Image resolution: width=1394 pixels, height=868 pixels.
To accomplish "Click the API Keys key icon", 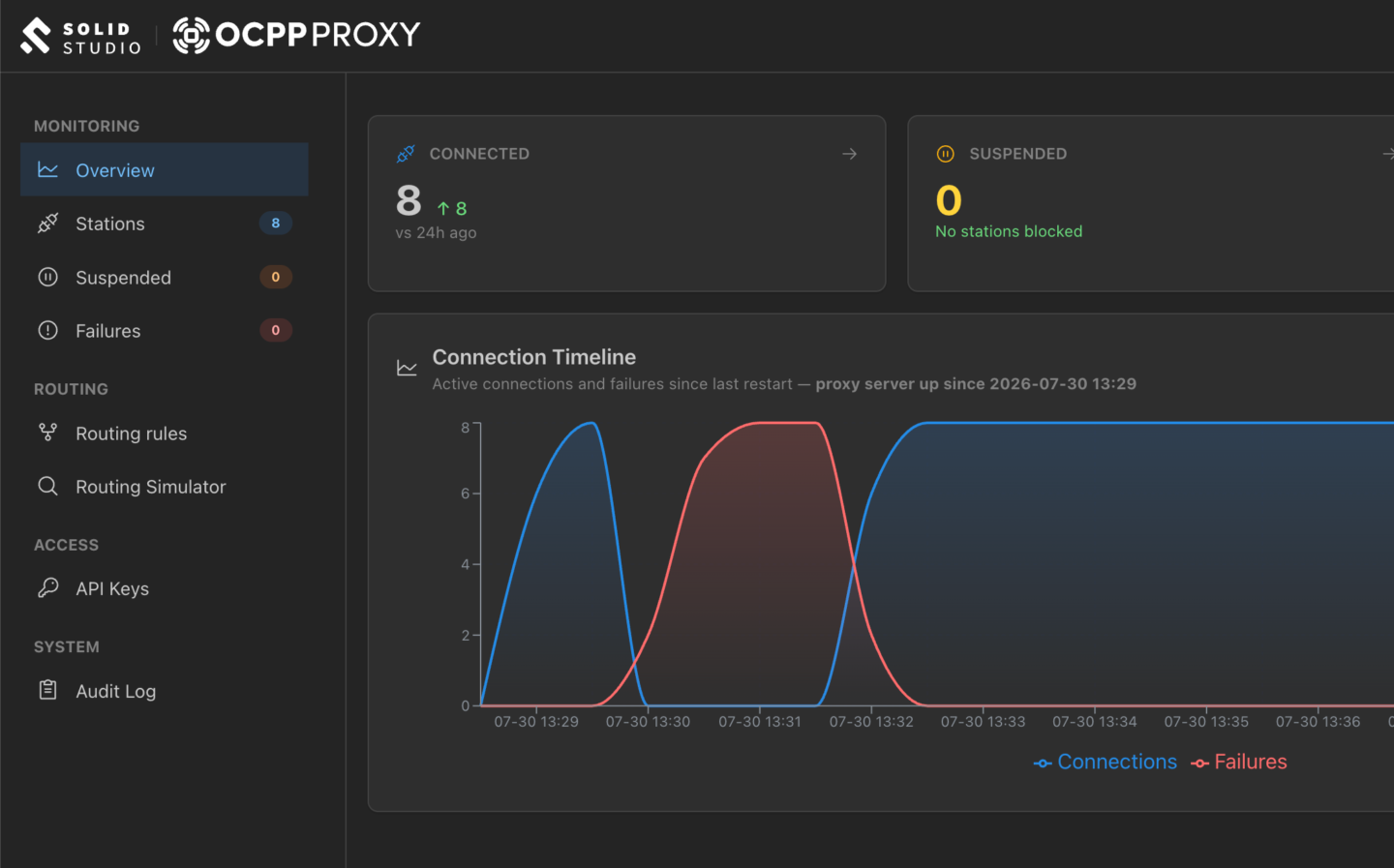I will (47, 588).
